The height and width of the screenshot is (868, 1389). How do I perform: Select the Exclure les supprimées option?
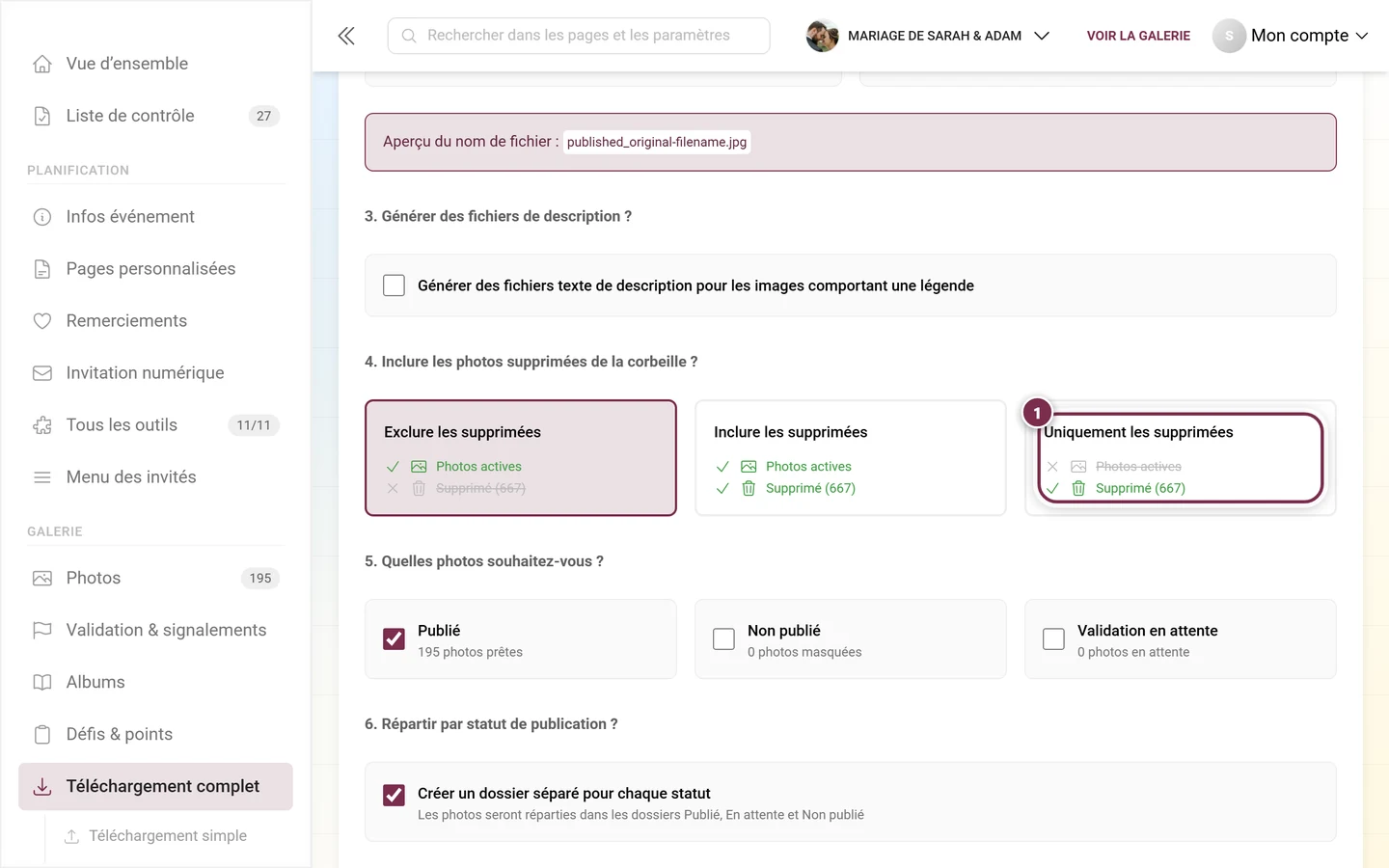click(x=521, y=458)
